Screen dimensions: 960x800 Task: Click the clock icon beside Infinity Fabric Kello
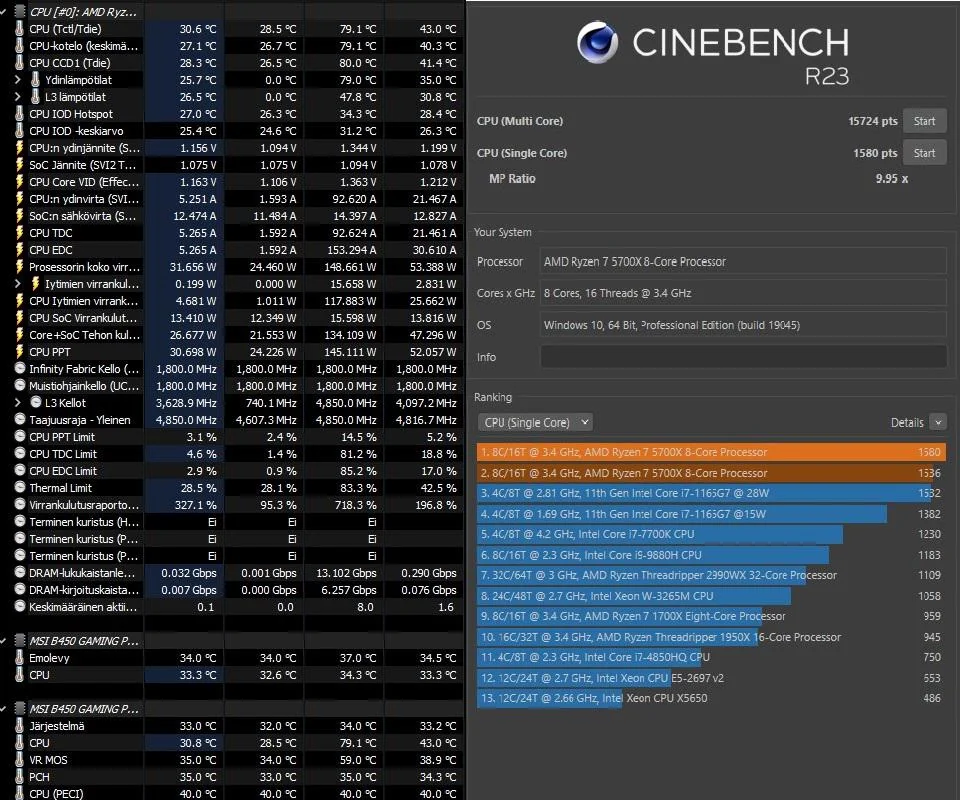[x=20, y=368]
